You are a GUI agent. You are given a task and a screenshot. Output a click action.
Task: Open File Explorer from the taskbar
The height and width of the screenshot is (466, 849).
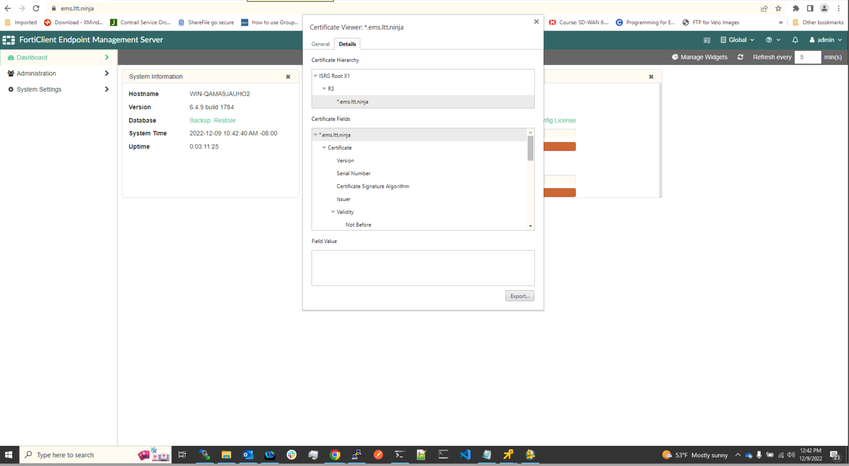(x=226, y=455)
